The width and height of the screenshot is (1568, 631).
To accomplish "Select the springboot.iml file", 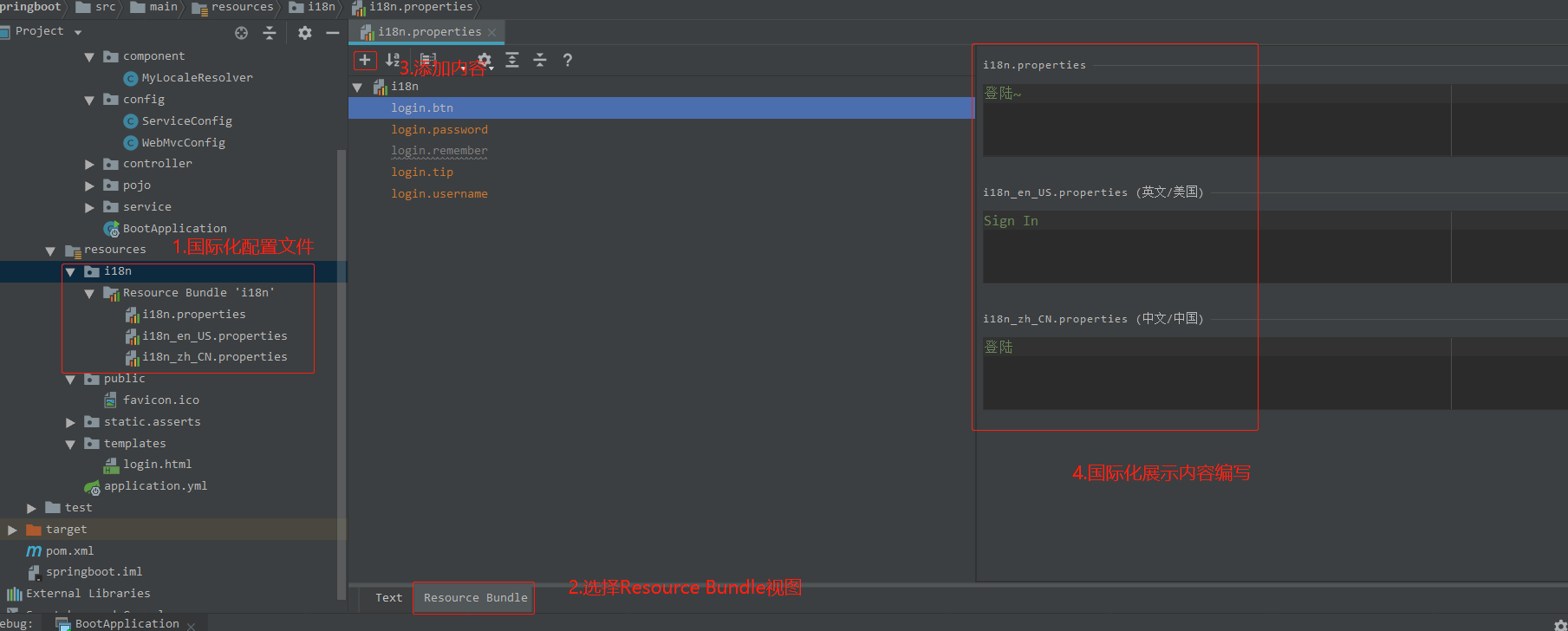I will click(x=85, y=572).
